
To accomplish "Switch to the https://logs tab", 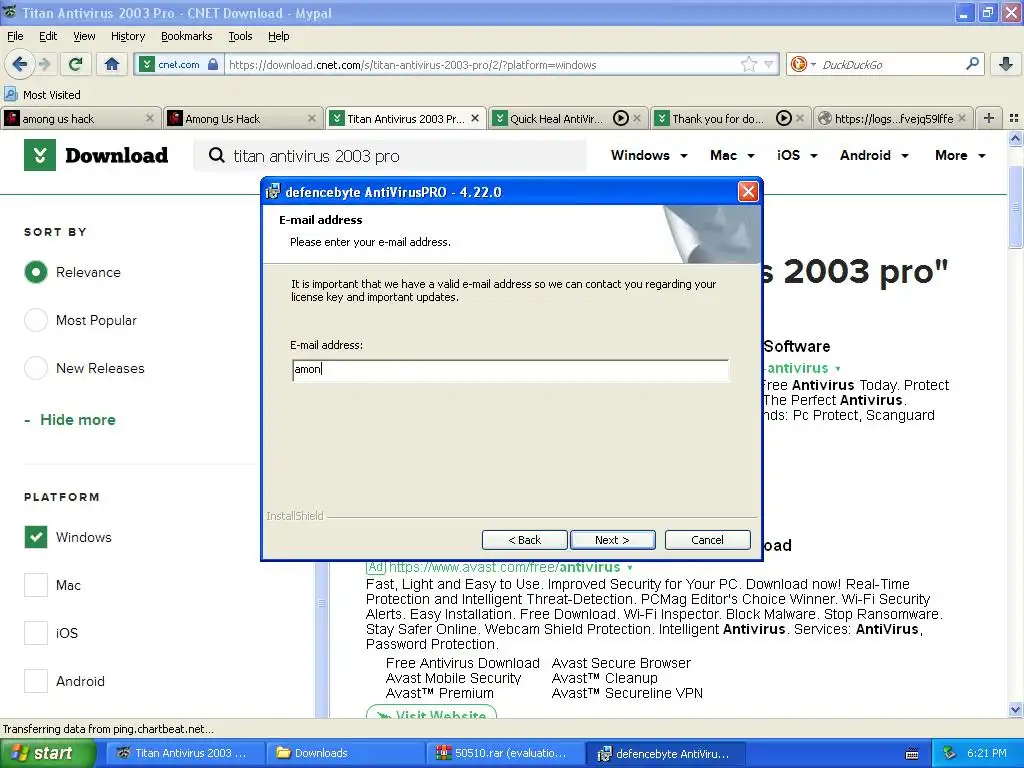I will (893, 118).
